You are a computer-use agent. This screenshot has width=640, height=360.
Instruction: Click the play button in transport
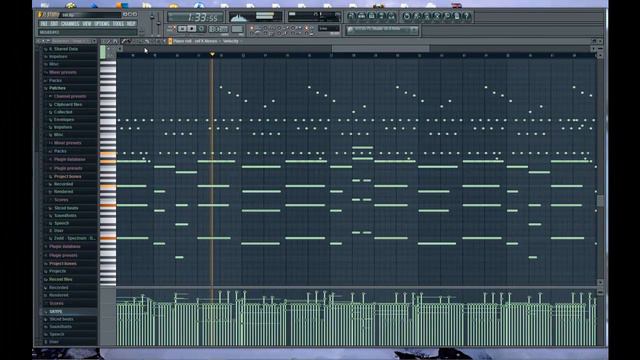[x=182, y=29]
